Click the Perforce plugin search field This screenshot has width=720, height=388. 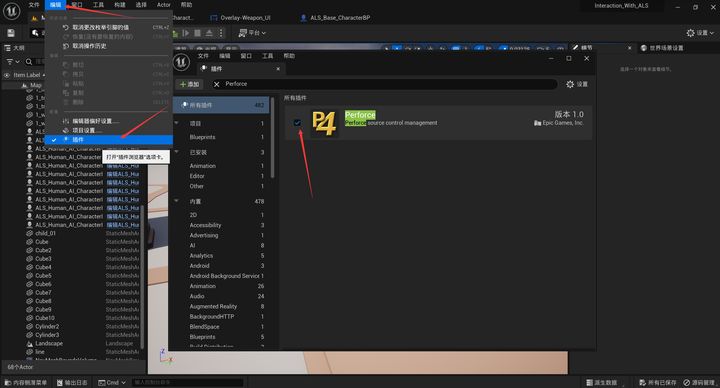[x=385, y=84]
